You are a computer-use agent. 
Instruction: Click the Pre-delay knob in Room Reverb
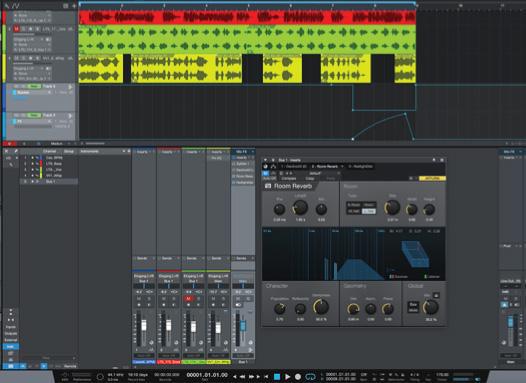[279, 210]
